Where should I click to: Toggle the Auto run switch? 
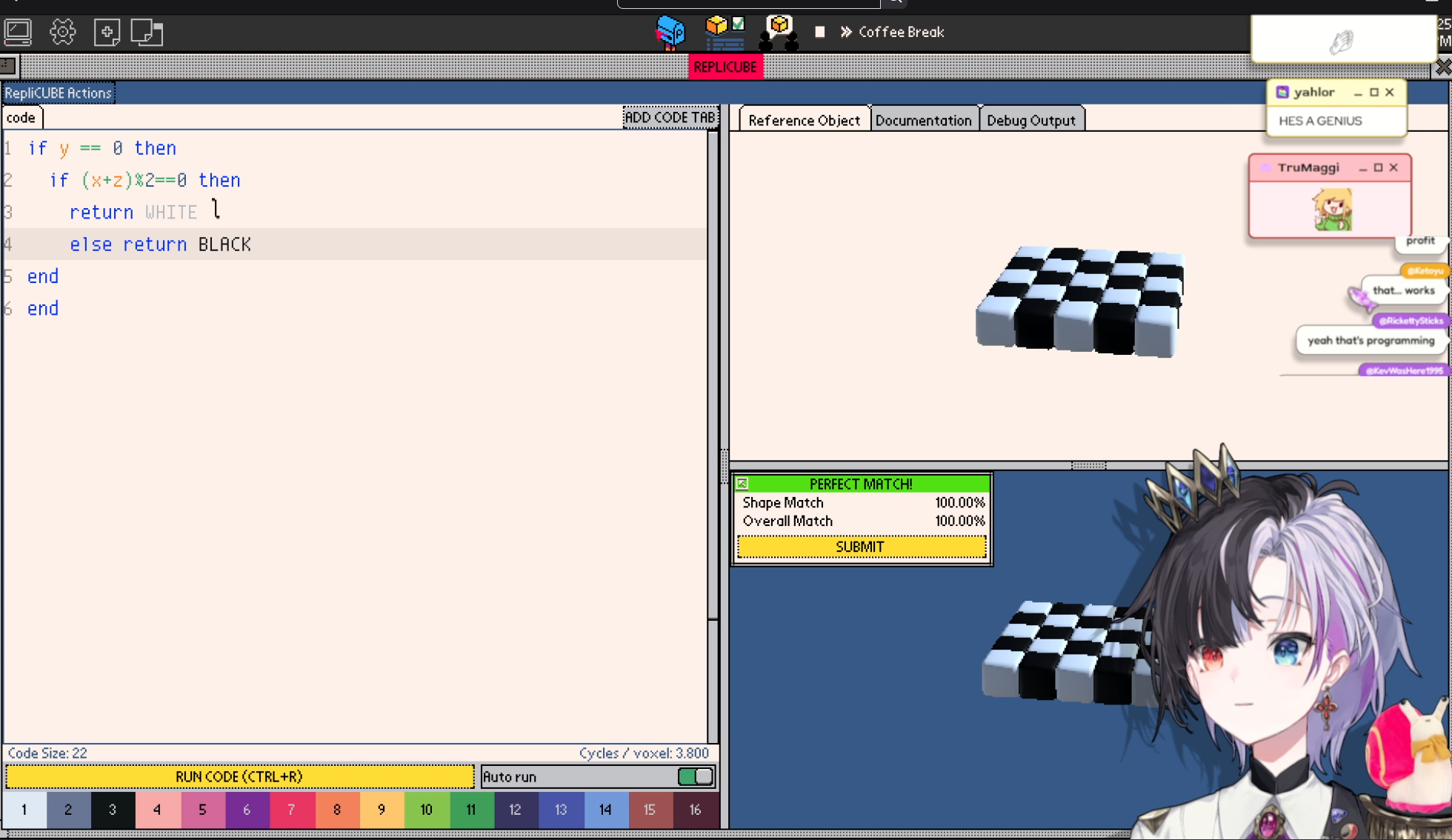coord(695,776)
